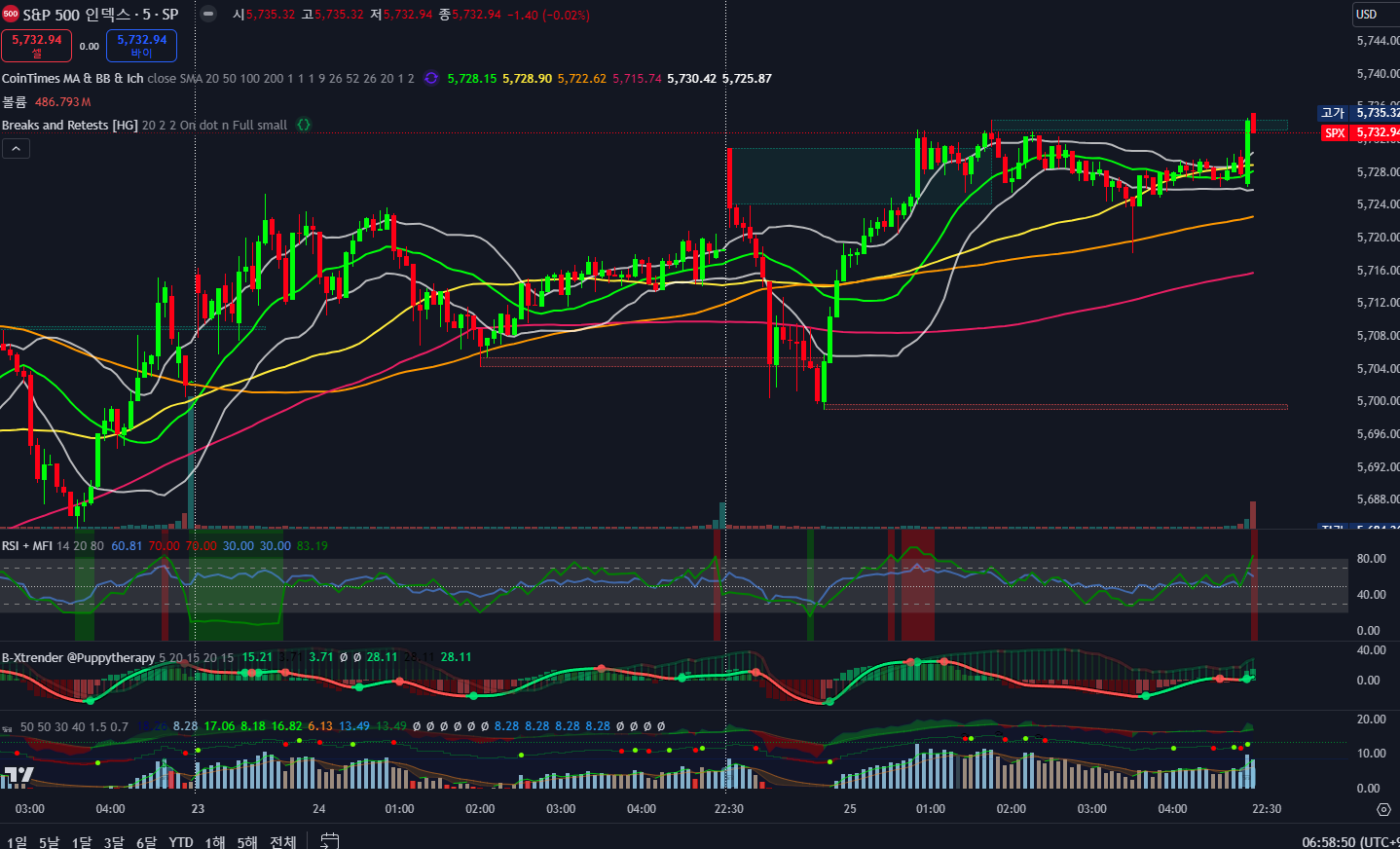Click the 고가 high price label on scale
The image size is (1400, 849).
(1333, 113)
